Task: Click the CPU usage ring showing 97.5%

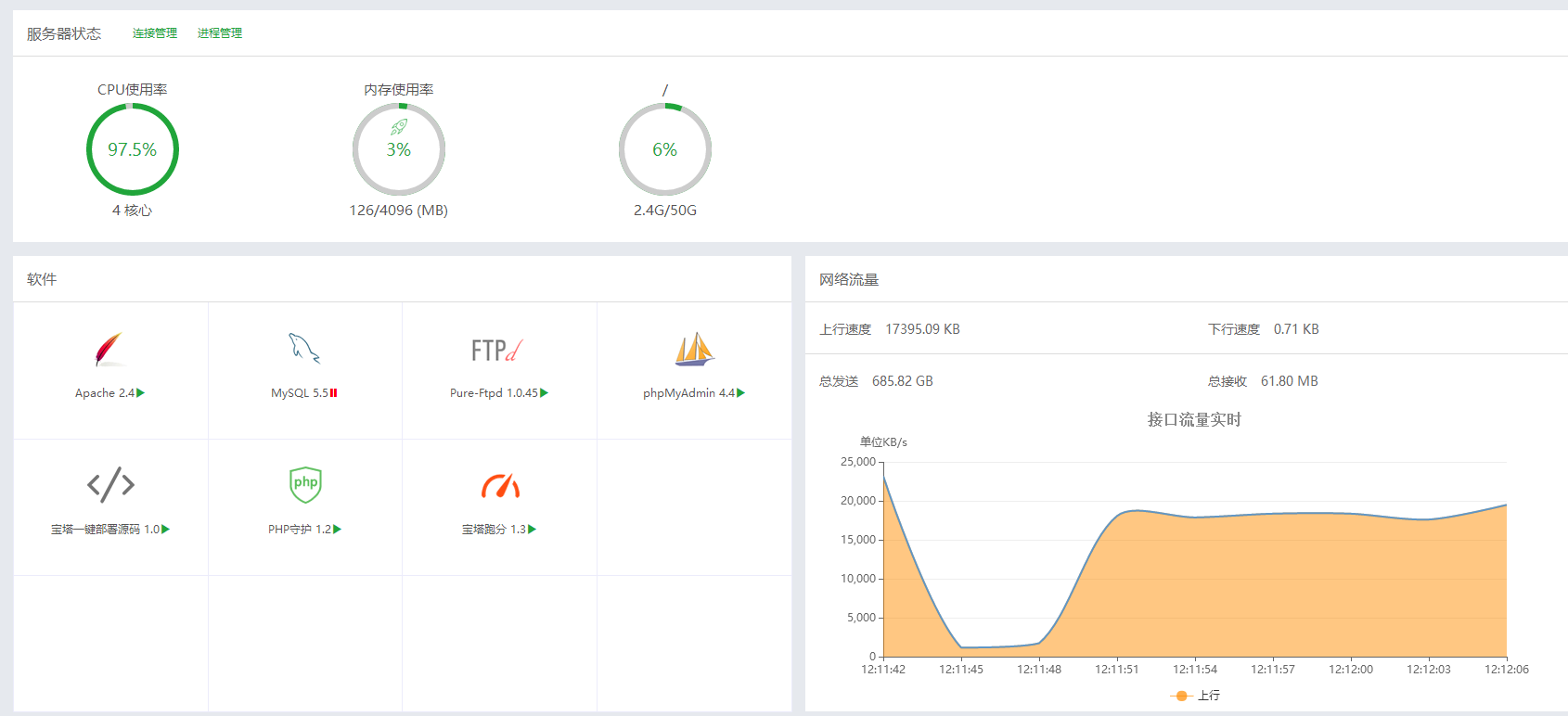Action: click(x=133, y=149)
